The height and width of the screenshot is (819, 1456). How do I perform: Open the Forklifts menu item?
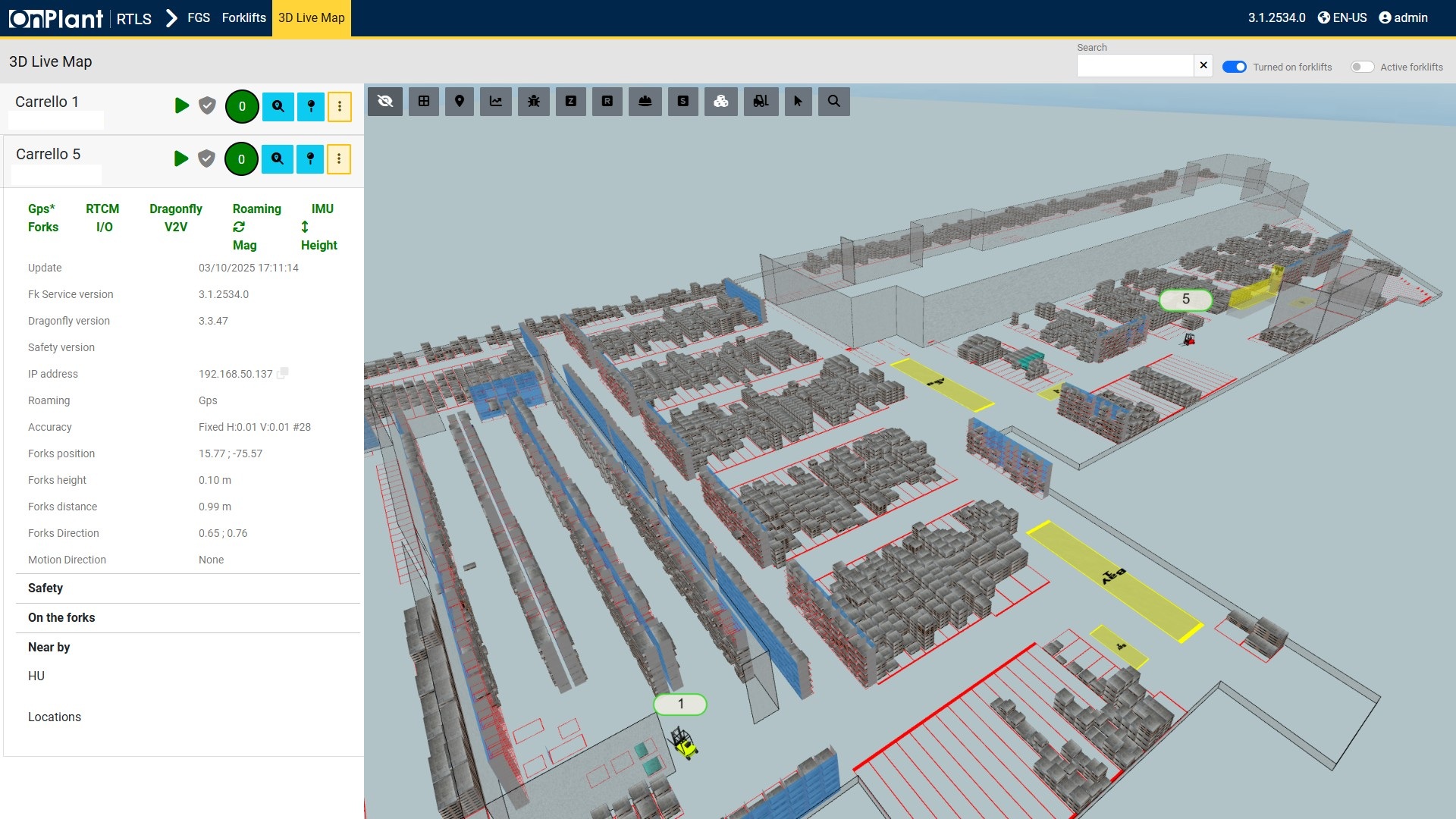coord(243,17)
